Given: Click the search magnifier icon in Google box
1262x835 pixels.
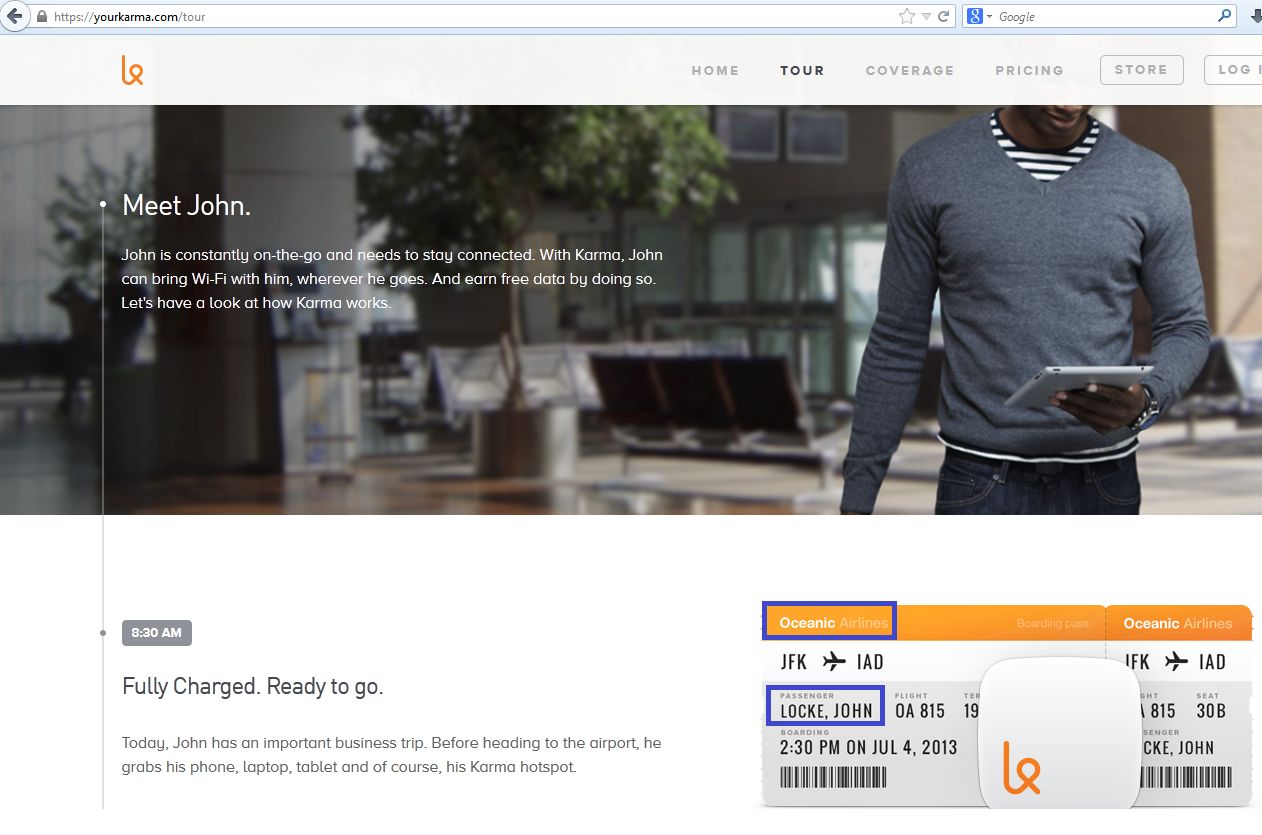Looking at the screenshot, I should [x=1224, y=17].
